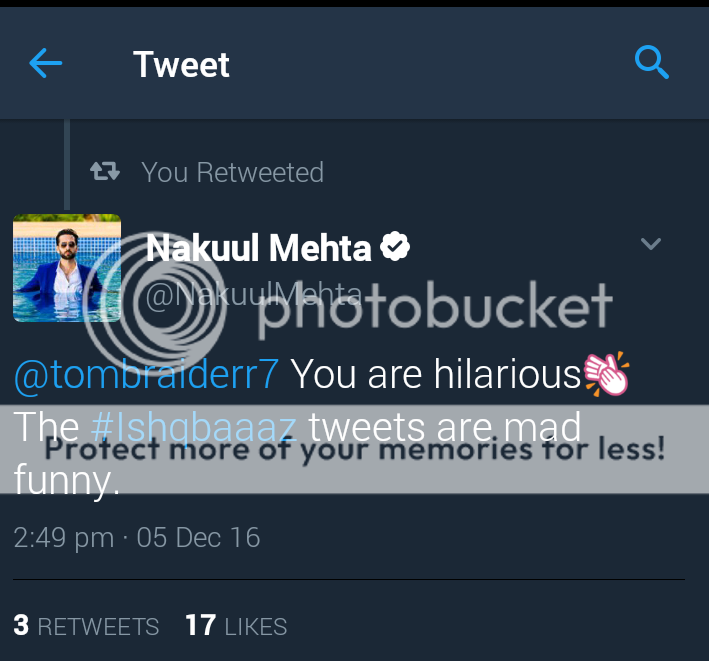Click the 05 Dec 16 date

[198, 538]
